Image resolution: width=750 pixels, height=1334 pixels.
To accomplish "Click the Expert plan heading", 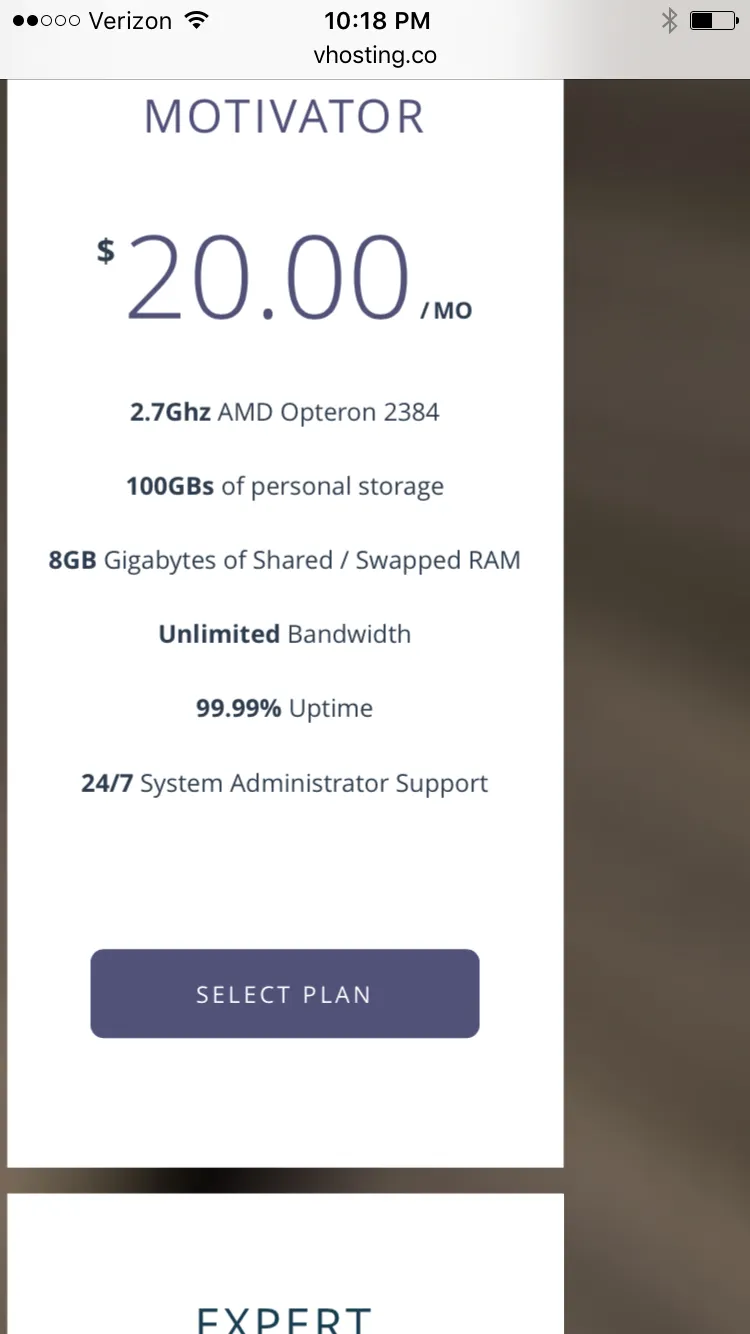I will [285, 1316].
